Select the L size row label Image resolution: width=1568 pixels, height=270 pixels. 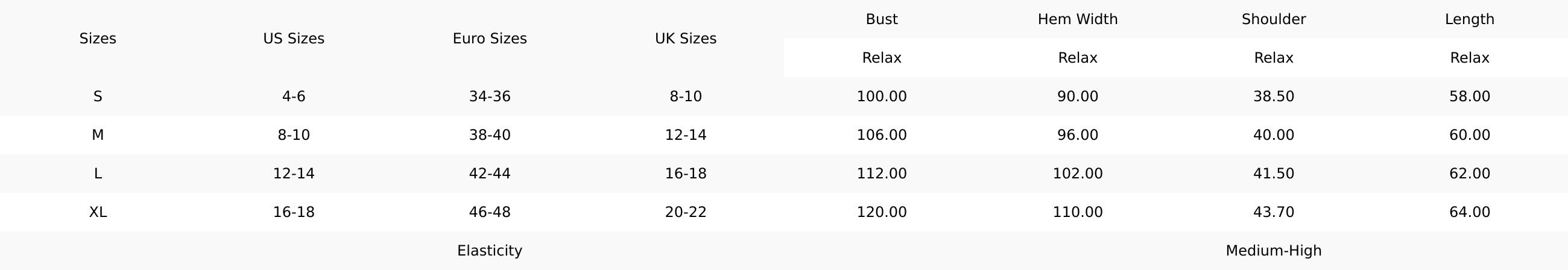pyautogui.click(x=97, y=174)
